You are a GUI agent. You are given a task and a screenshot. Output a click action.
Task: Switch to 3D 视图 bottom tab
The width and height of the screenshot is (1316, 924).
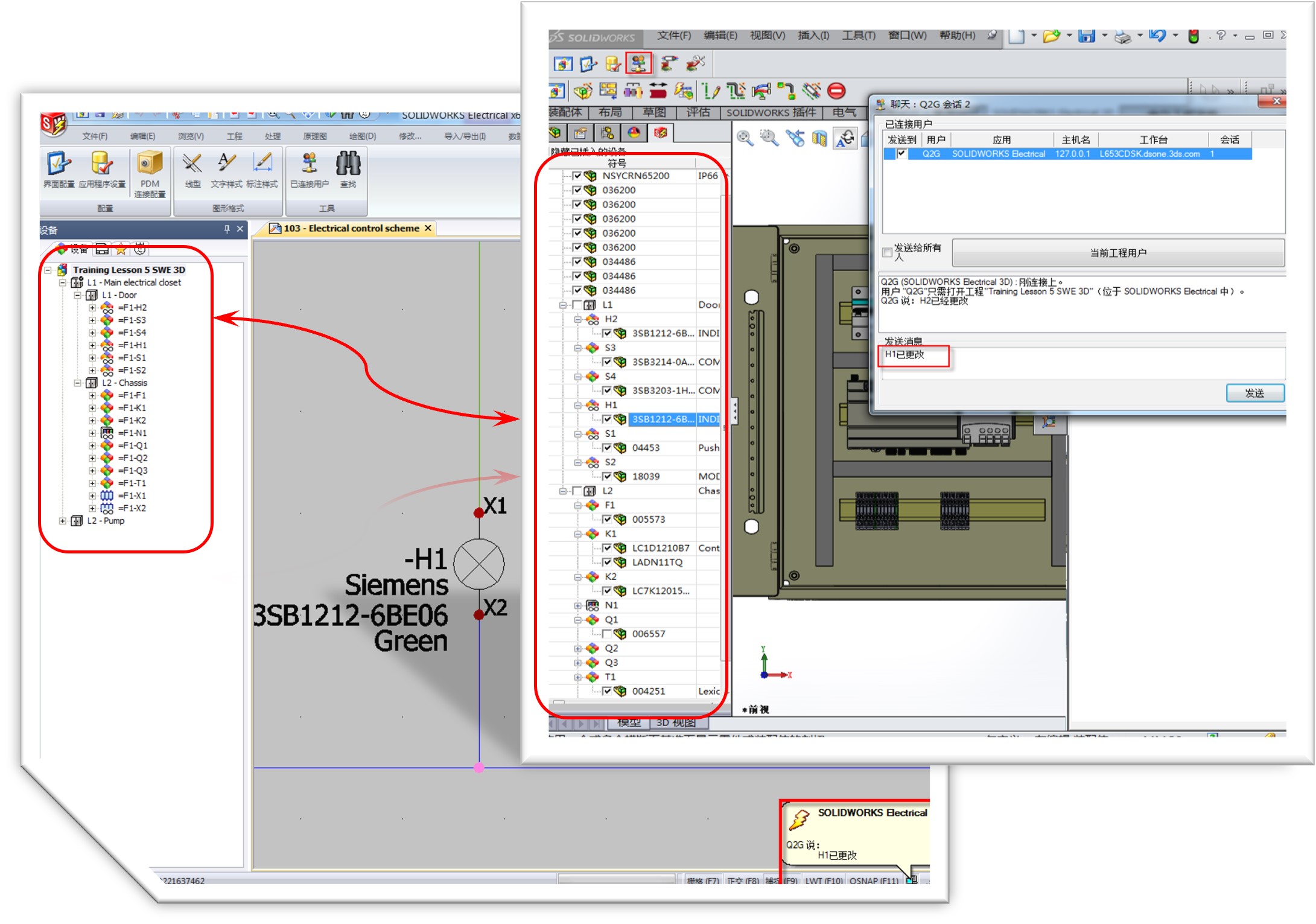coord(676,722)
